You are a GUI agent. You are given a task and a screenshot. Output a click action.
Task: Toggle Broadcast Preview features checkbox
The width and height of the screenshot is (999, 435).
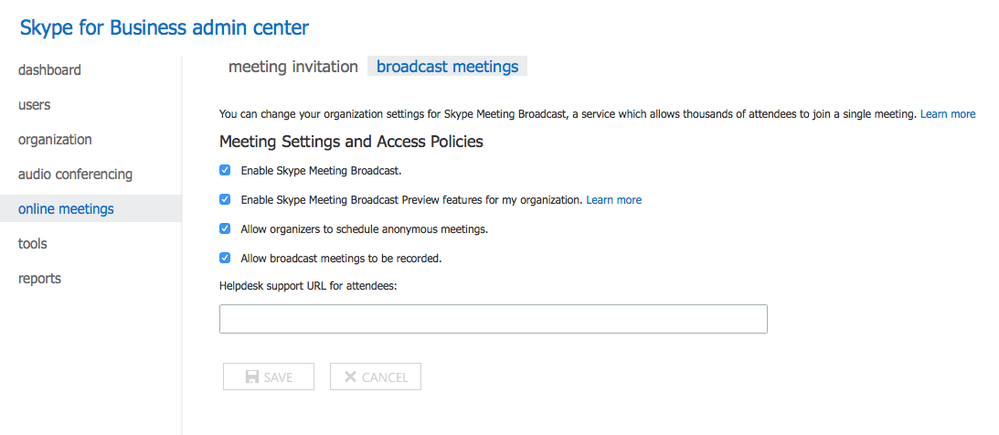(225, 199)
